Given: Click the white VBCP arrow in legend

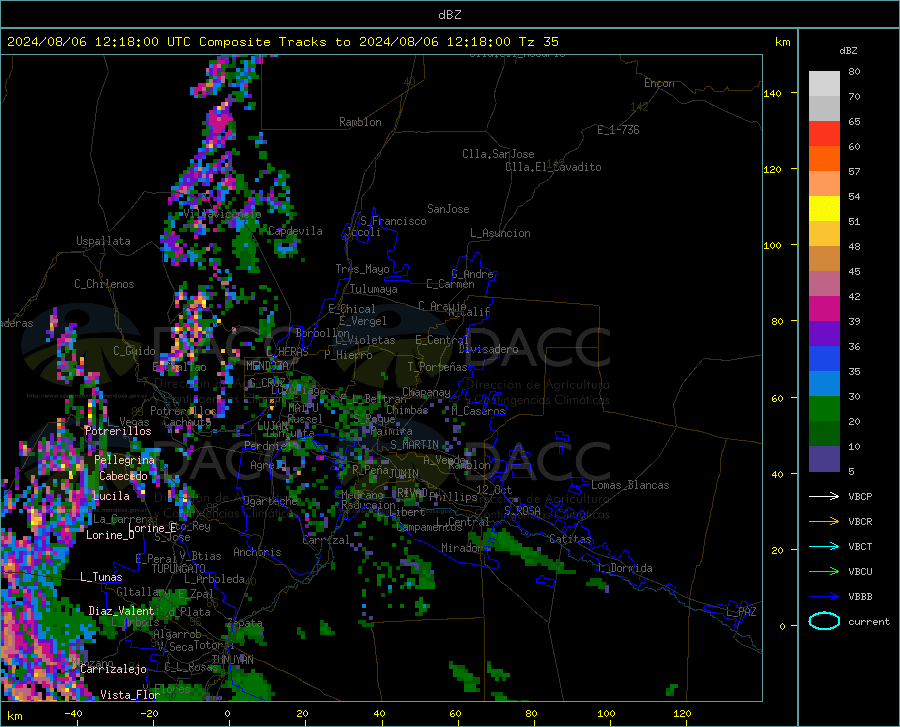Looking at the screenshot, I should (x=824, y=496).
